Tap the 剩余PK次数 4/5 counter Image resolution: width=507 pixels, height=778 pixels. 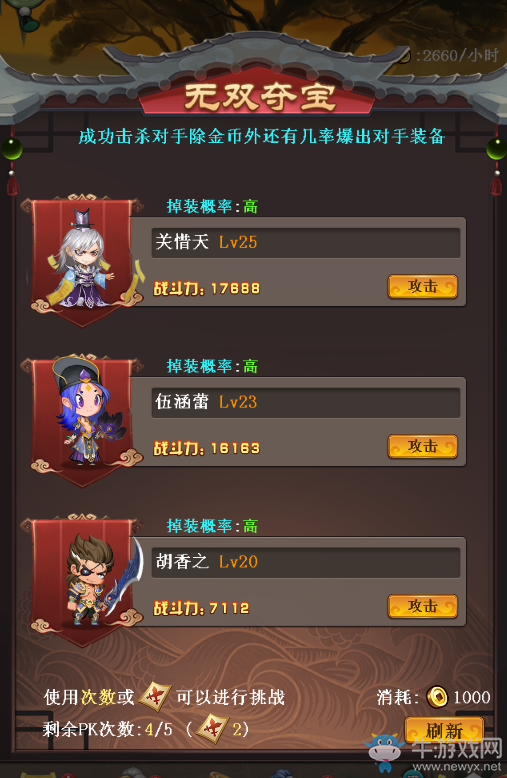(108, 729)
